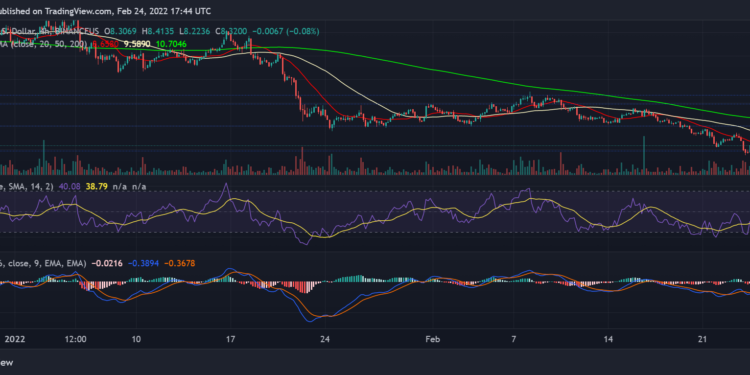The image size is (750, 375).
Task: Click the date label 7 on the time axis
Action: pyautogui.click(x=513, y=339)
